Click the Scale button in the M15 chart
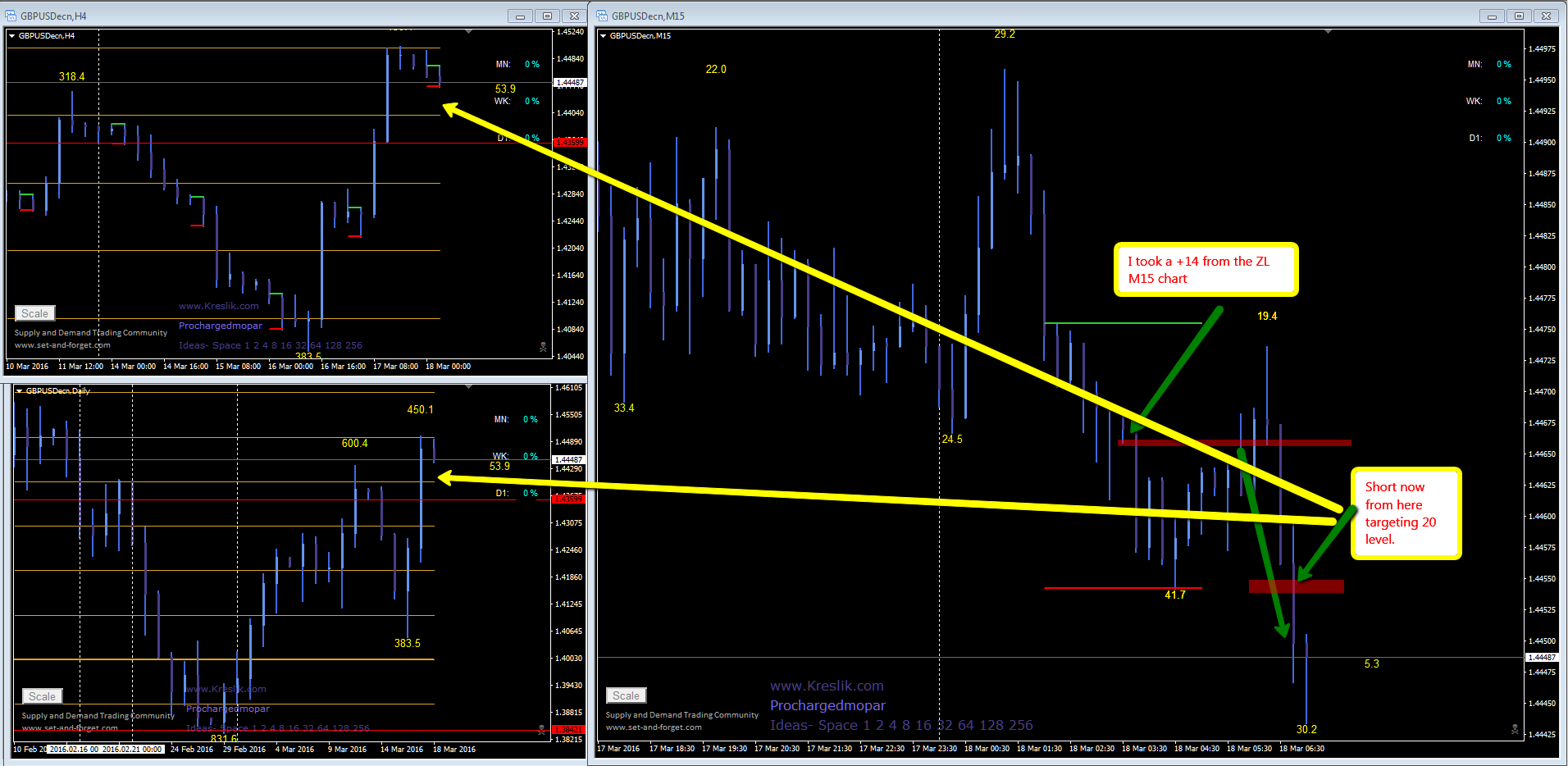Image resolution: width=1568 pixels, height=766 pixels. coord(626,695)
